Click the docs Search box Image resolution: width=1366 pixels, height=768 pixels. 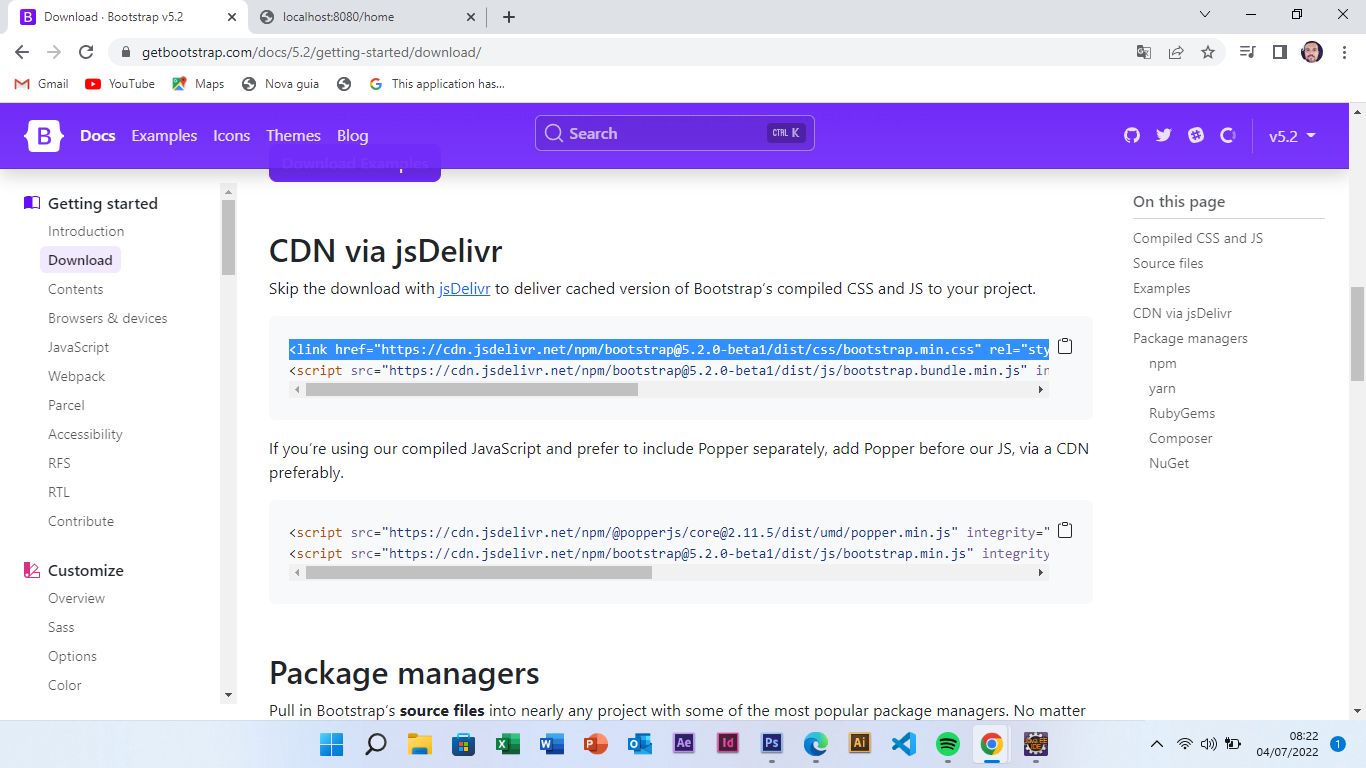click(x=675, y=133)
